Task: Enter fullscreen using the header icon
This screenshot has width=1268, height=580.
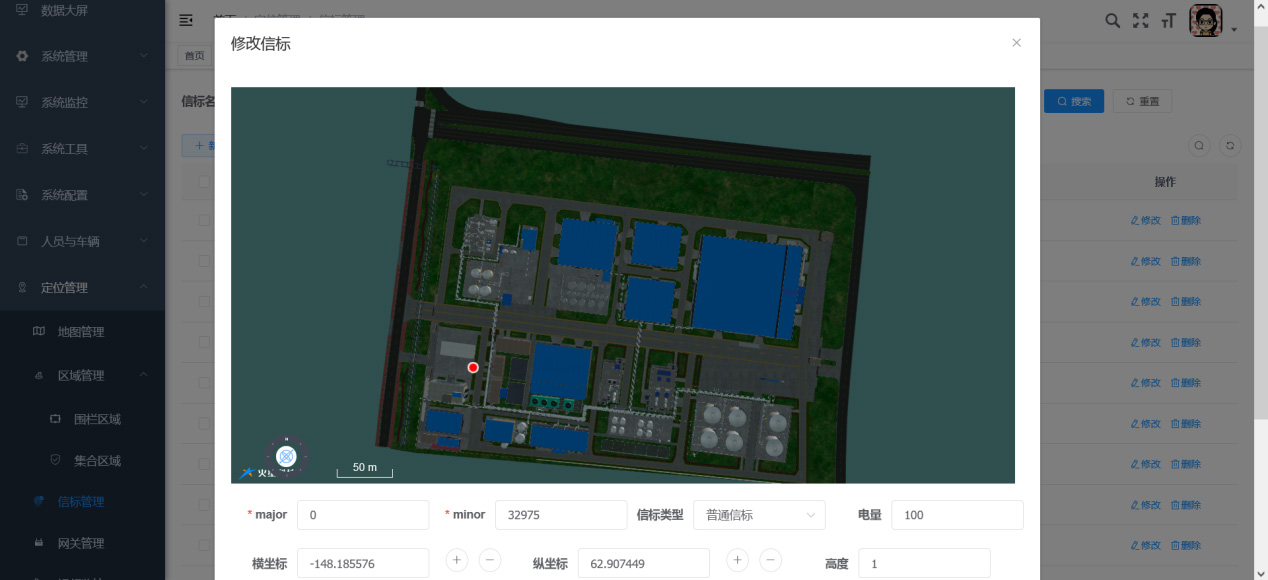Action: click(x=1140, y=20)
